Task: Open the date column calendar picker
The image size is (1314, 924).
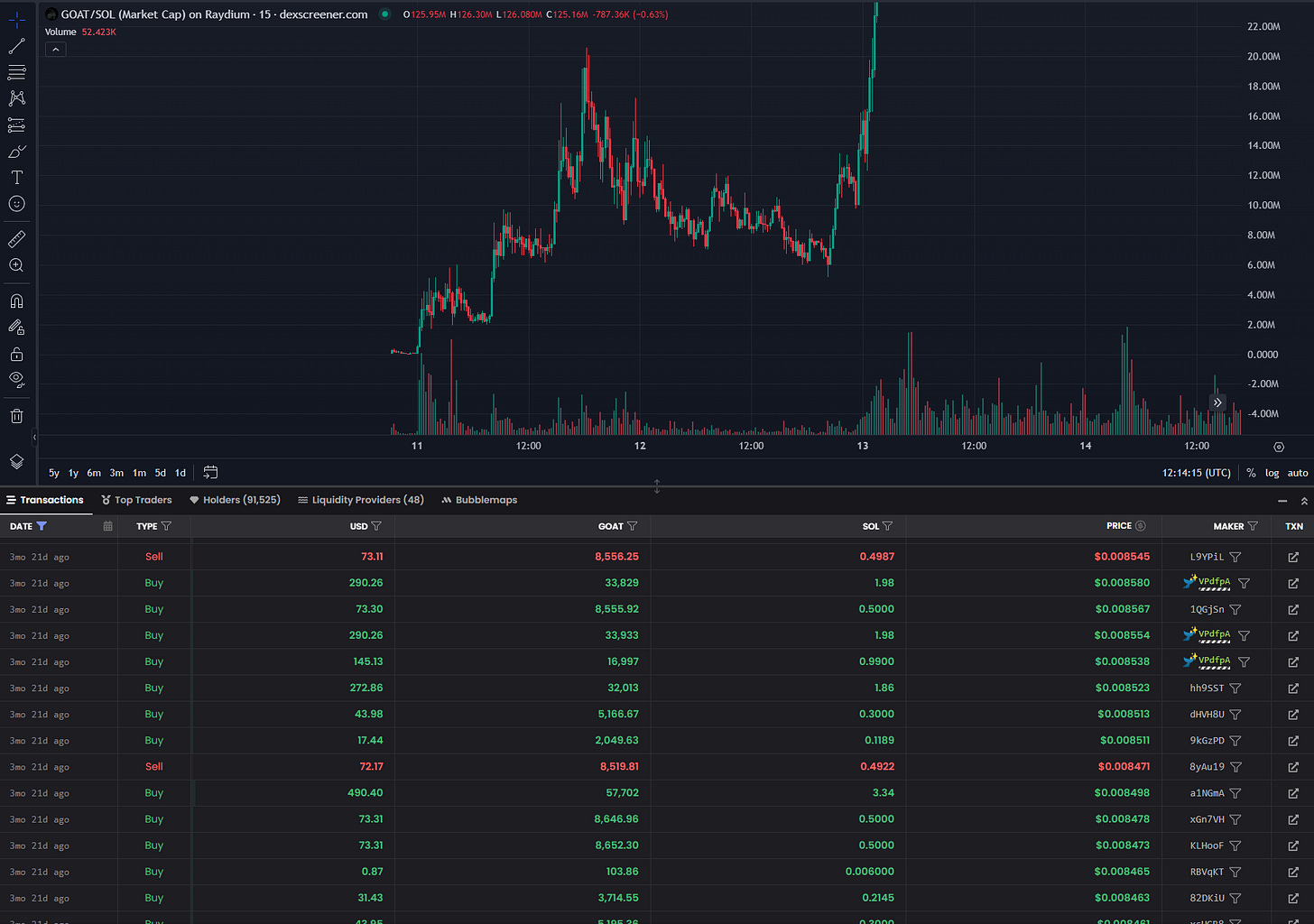Action: point(108,526)
